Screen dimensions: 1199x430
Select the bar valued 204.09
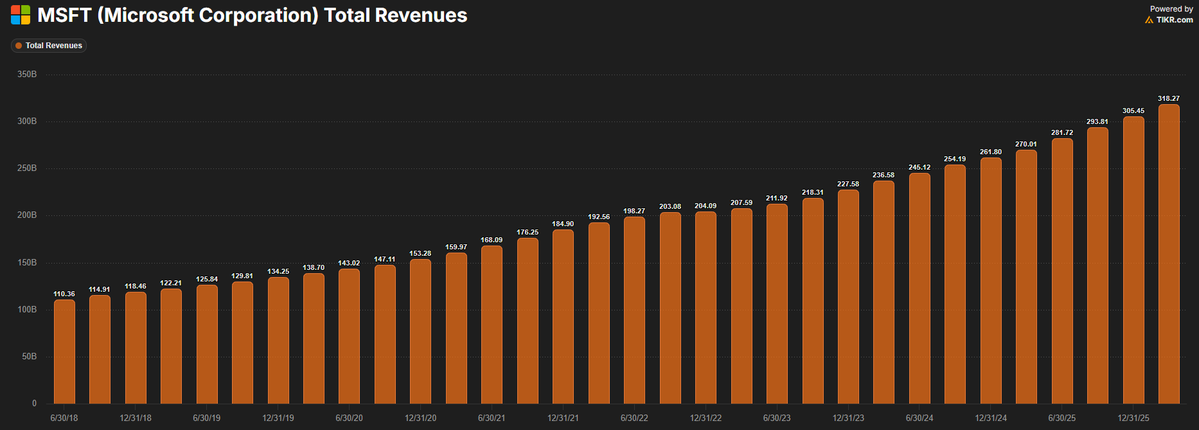(x=706, y=308)
